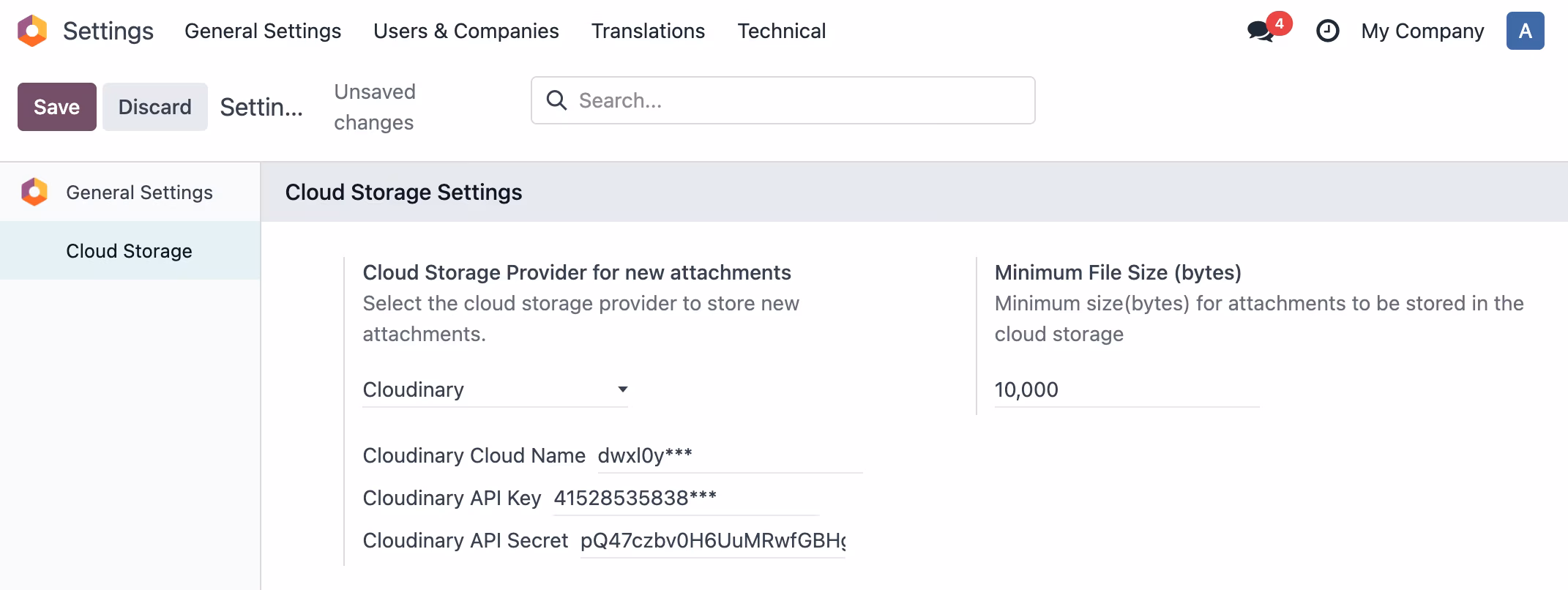Click the Cloudinary Cloud Name label
This screenshot has width=1568, height=590.
pos(474,455)
